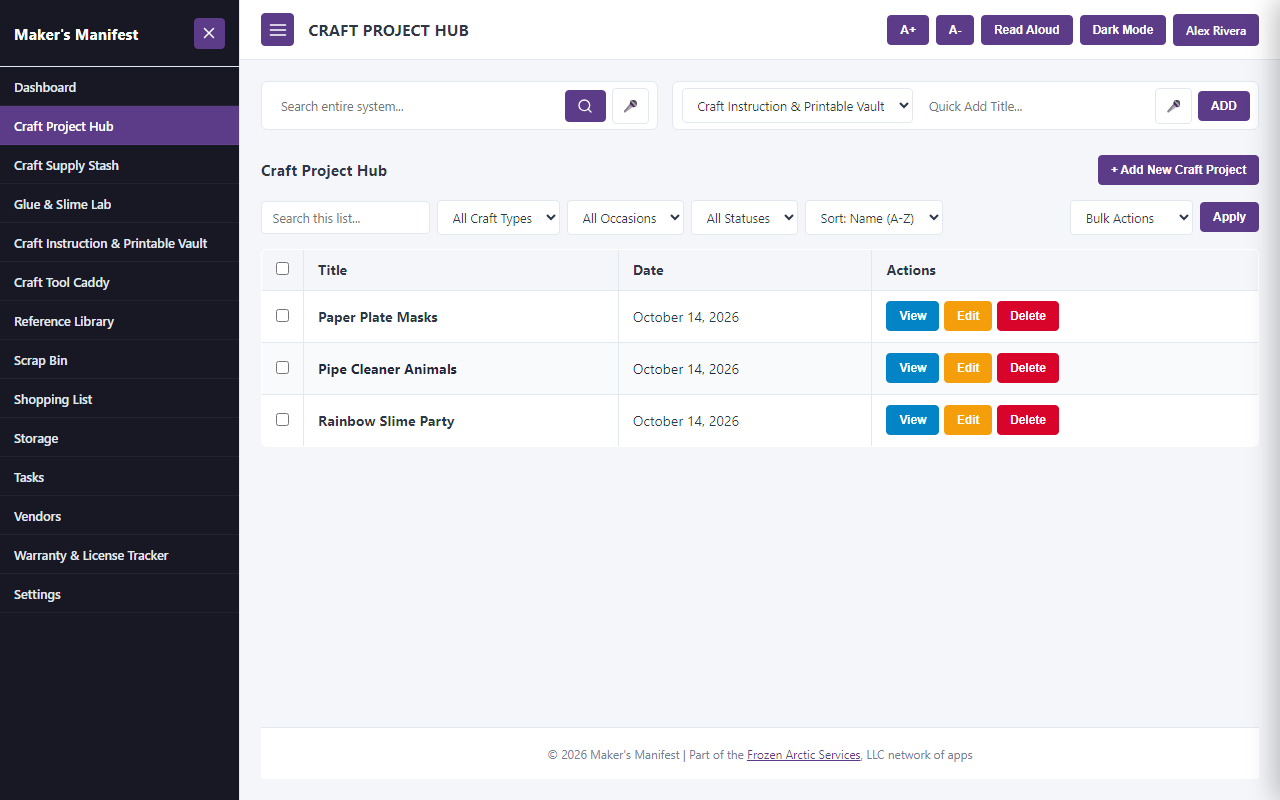1280x800 pixels.
Task: Enable Dark Mode
Action: [1123, 30]
